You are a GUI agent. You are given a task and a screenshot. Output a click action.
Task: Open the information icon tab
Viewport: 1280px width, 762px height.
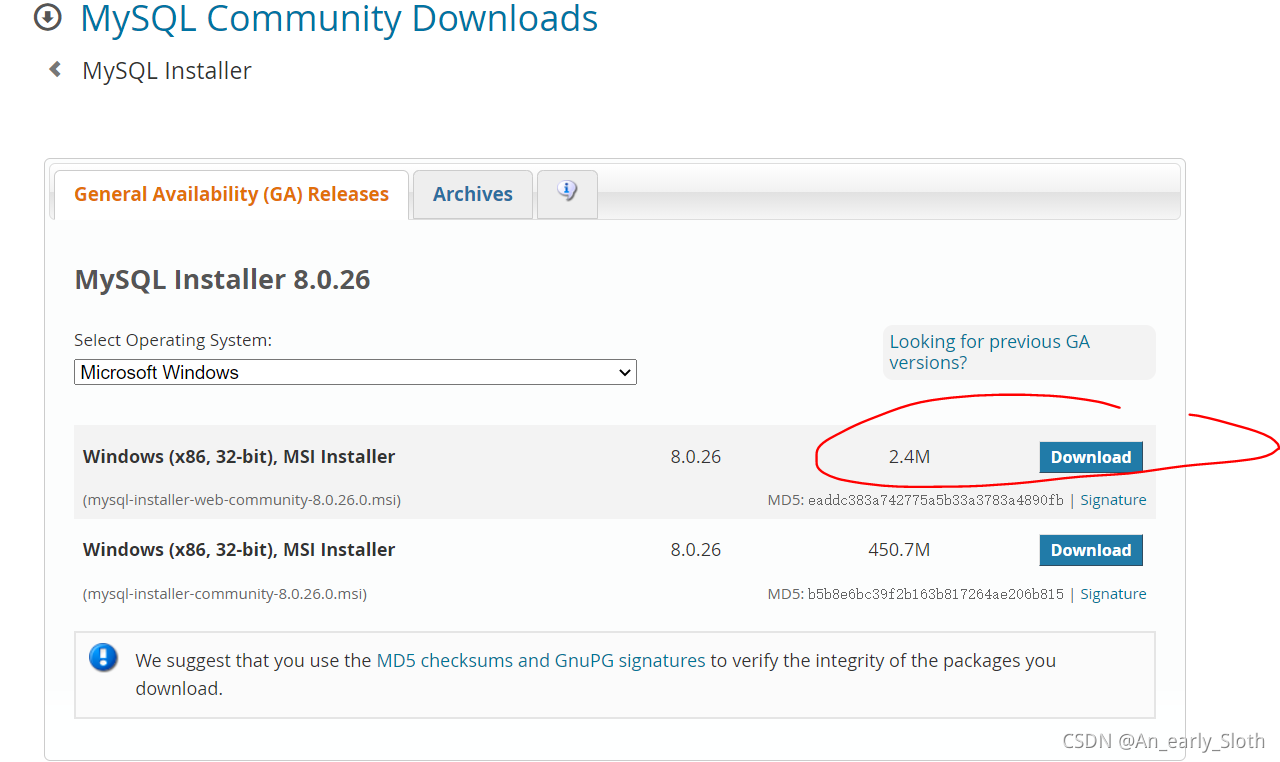567,193
